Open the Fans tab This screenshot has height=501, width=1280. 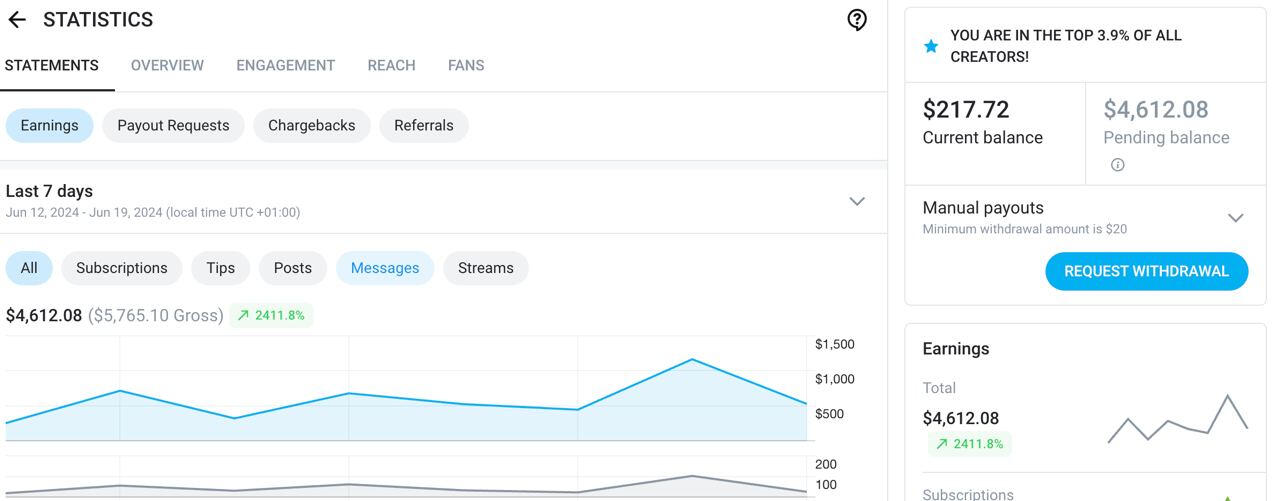point(466,66)
